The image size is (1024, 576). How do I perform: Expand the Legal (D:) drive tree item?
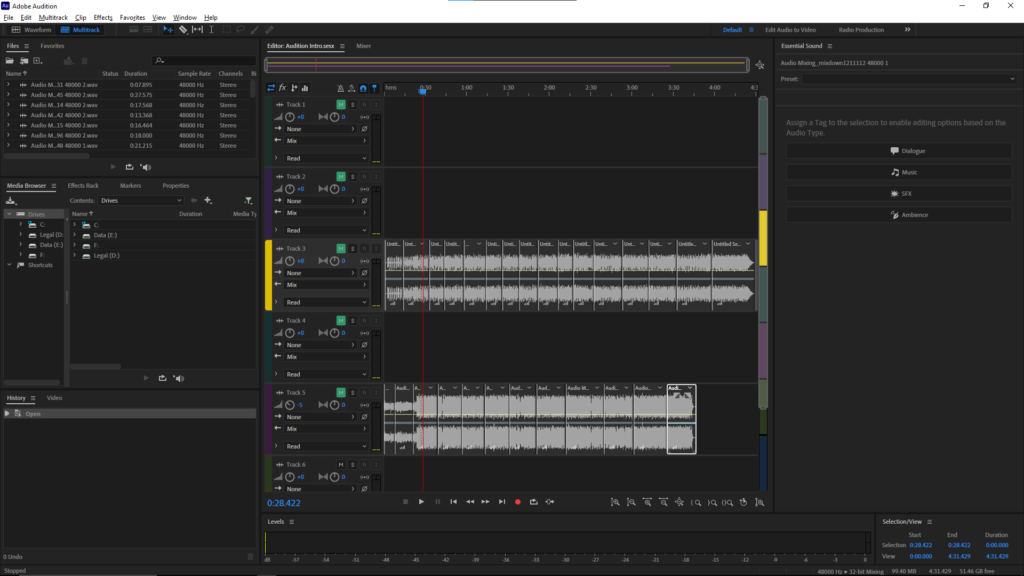pos(21,234)
